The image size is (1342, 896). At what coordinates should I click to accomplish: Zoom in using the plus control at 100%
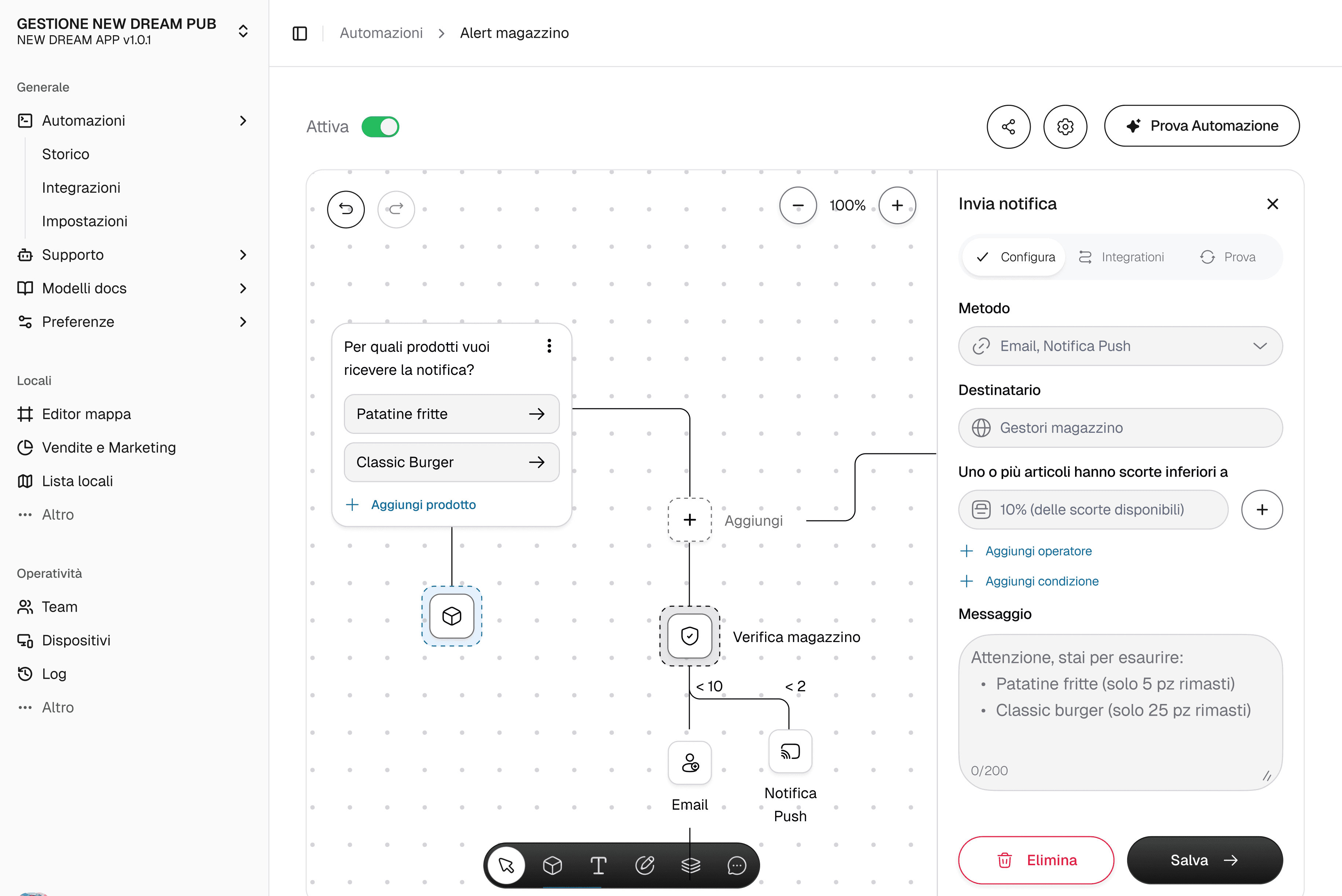click(897, 205)
